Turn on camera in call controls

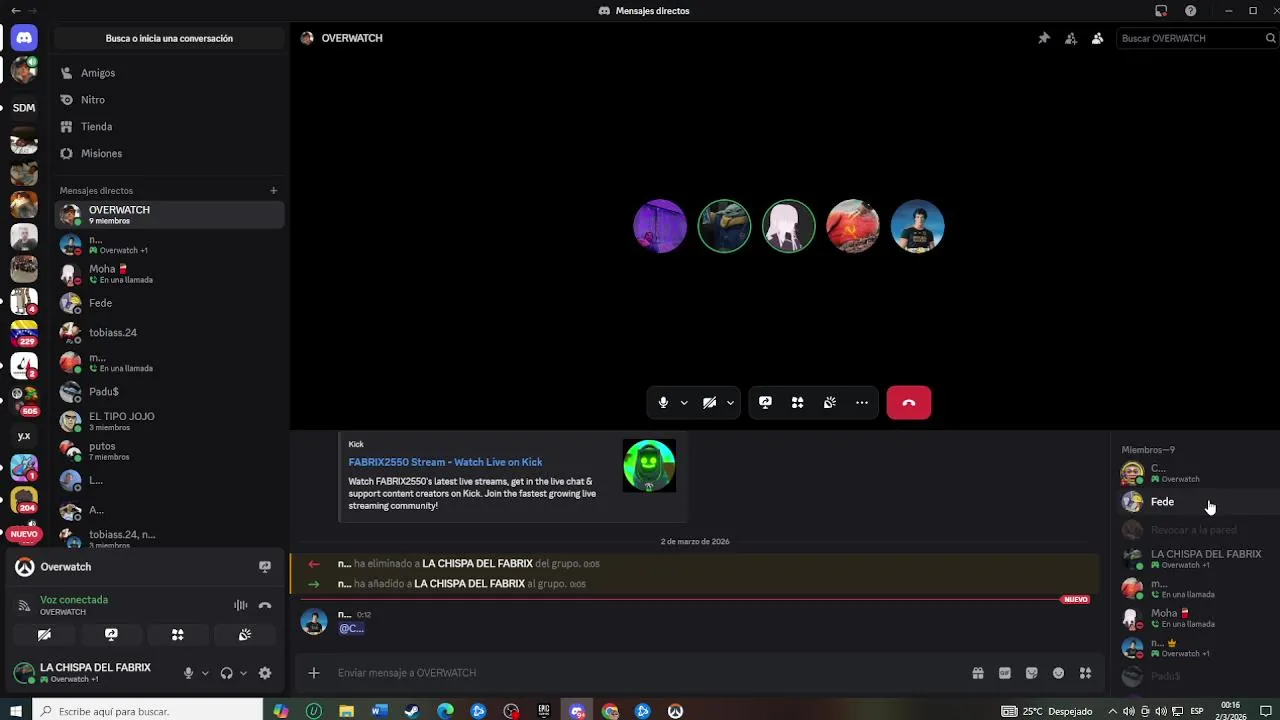click(709, 402)
